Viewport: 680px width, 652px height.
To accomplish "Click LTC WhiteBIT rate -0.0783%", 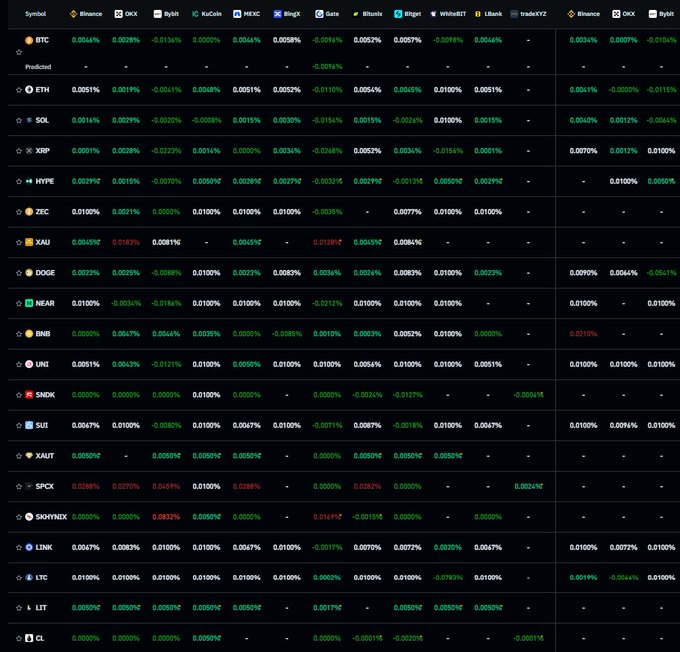I will pyautogui.click(x=448, y=577).
